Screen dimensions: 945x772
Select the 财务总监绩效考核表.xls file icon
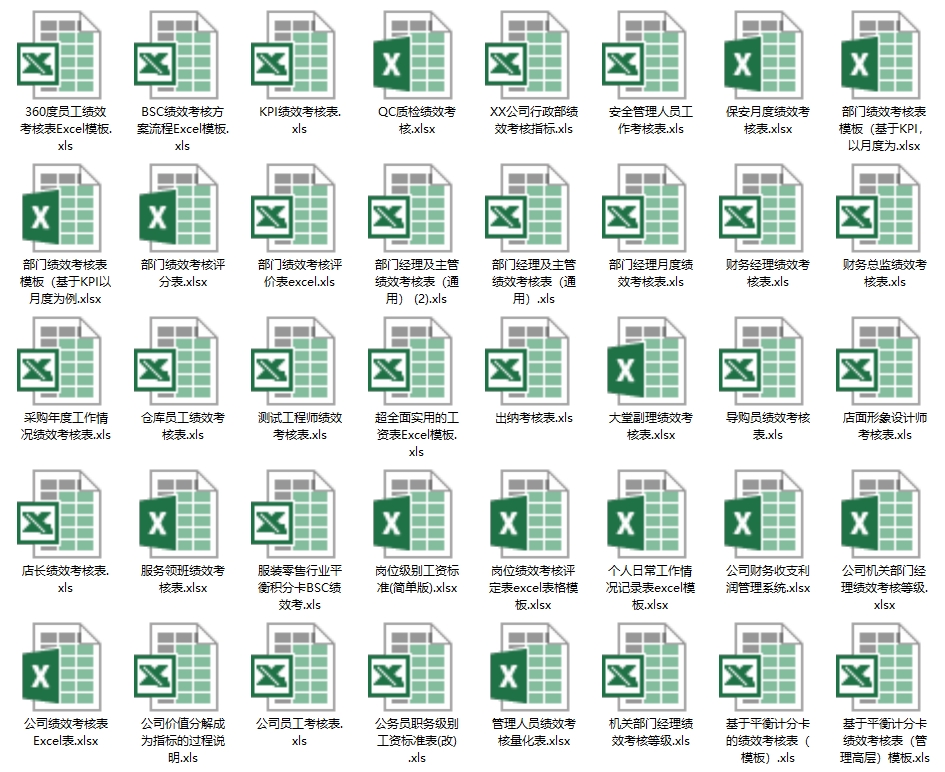(878, 207)
